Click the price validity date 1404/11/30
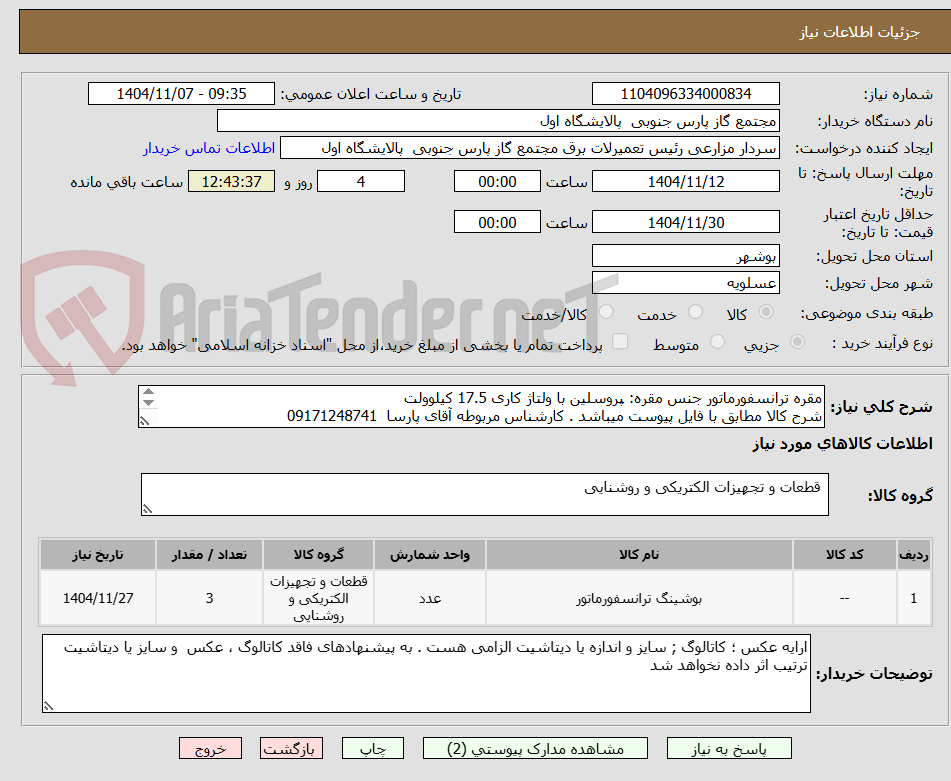 pos(685,222)
